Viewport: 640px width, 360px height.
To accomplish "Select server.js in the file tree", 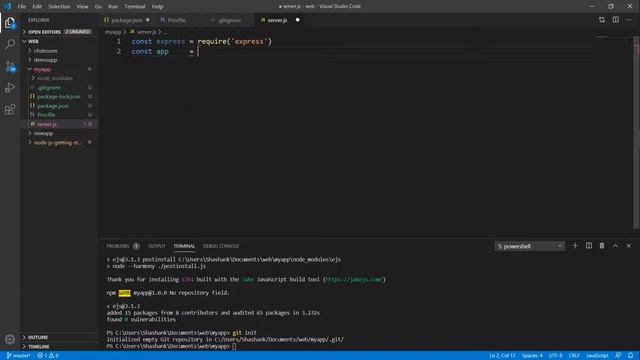I will 59,124.
